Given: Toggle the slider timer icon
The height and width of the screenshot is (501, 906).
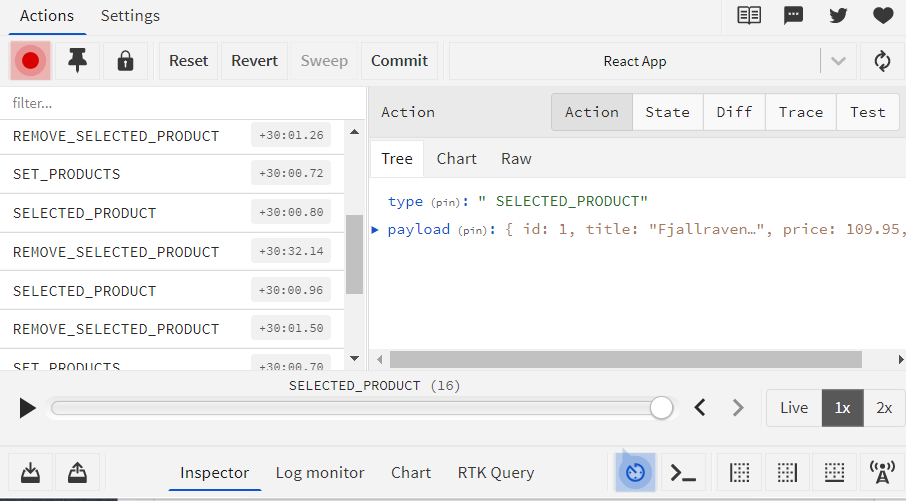Looking at the screenshot, I should click(x=635, y=473).
